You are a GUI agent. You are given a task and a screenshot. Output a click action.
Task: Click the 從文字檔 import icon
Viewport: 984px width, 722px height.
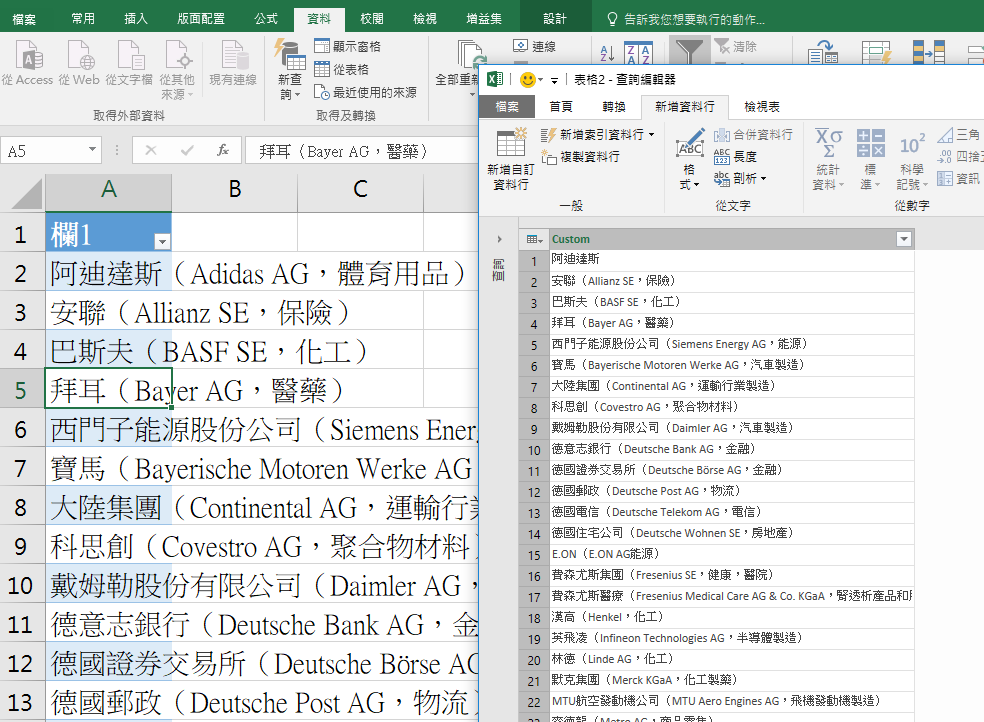click(x=129, y=63)
